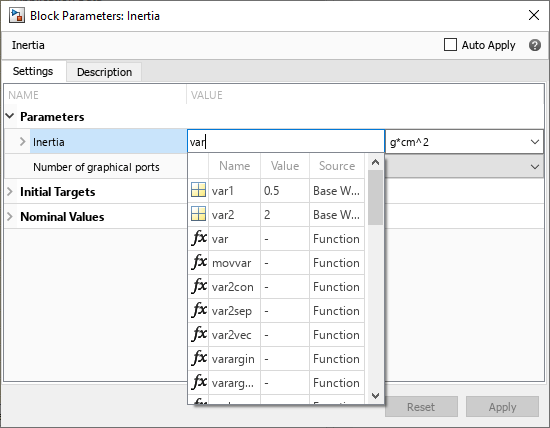Click the Value column header
The width and height of the screenshot is (550, 428).
click(x=285, y=166)
